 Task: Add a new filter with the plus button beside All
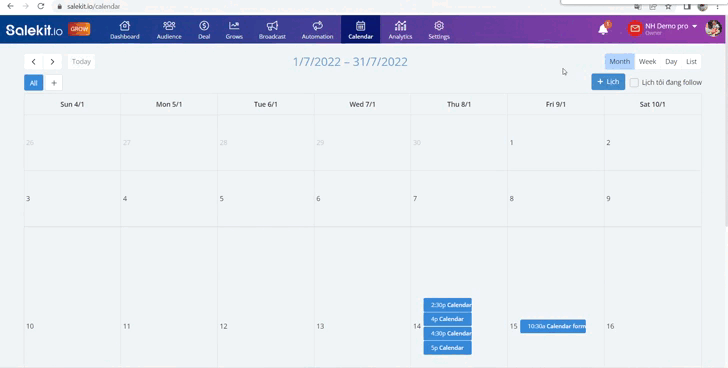click(54, 83)
